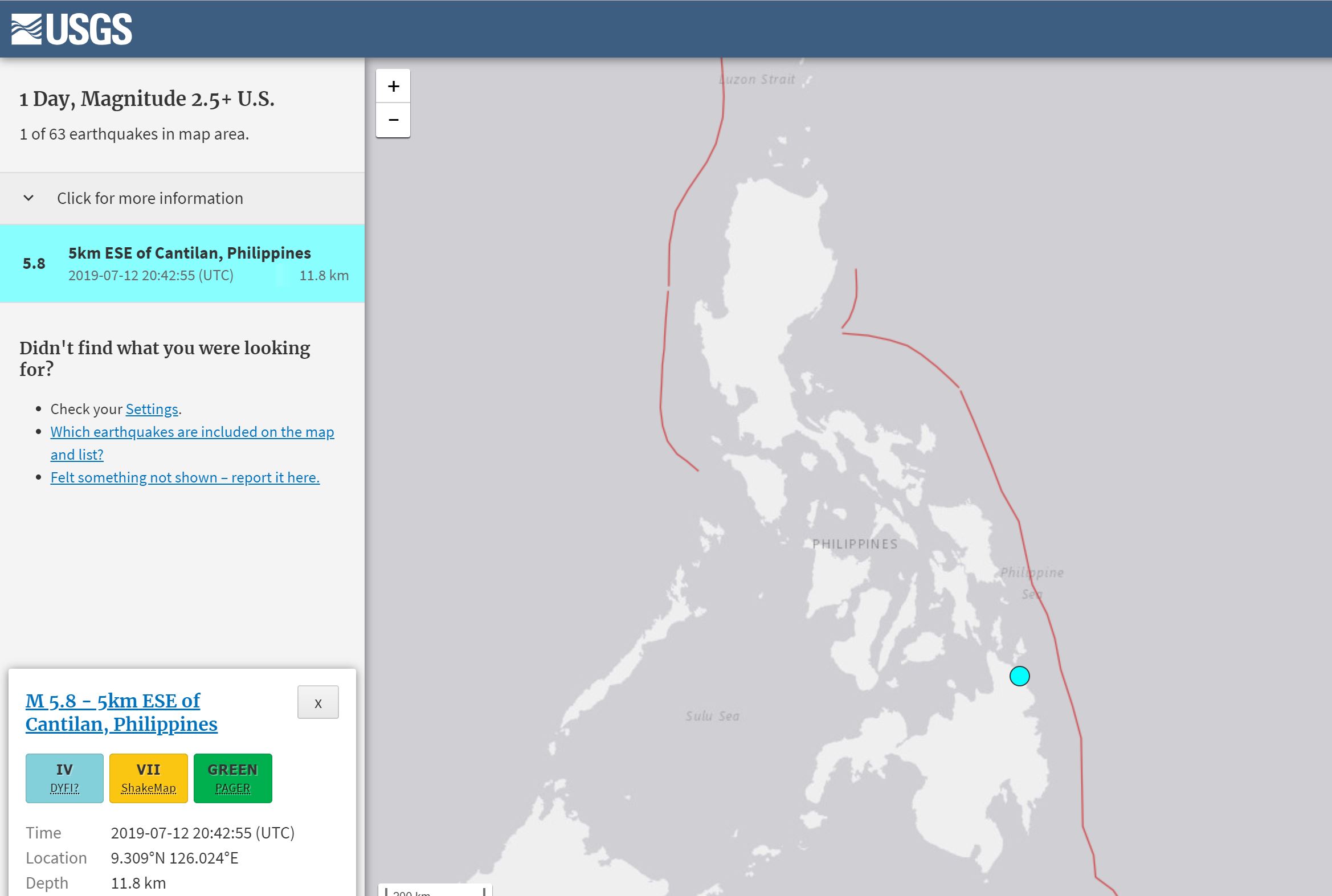Open the Settings link
This screenshot has height=896, width=1332.
pos(152,409)
